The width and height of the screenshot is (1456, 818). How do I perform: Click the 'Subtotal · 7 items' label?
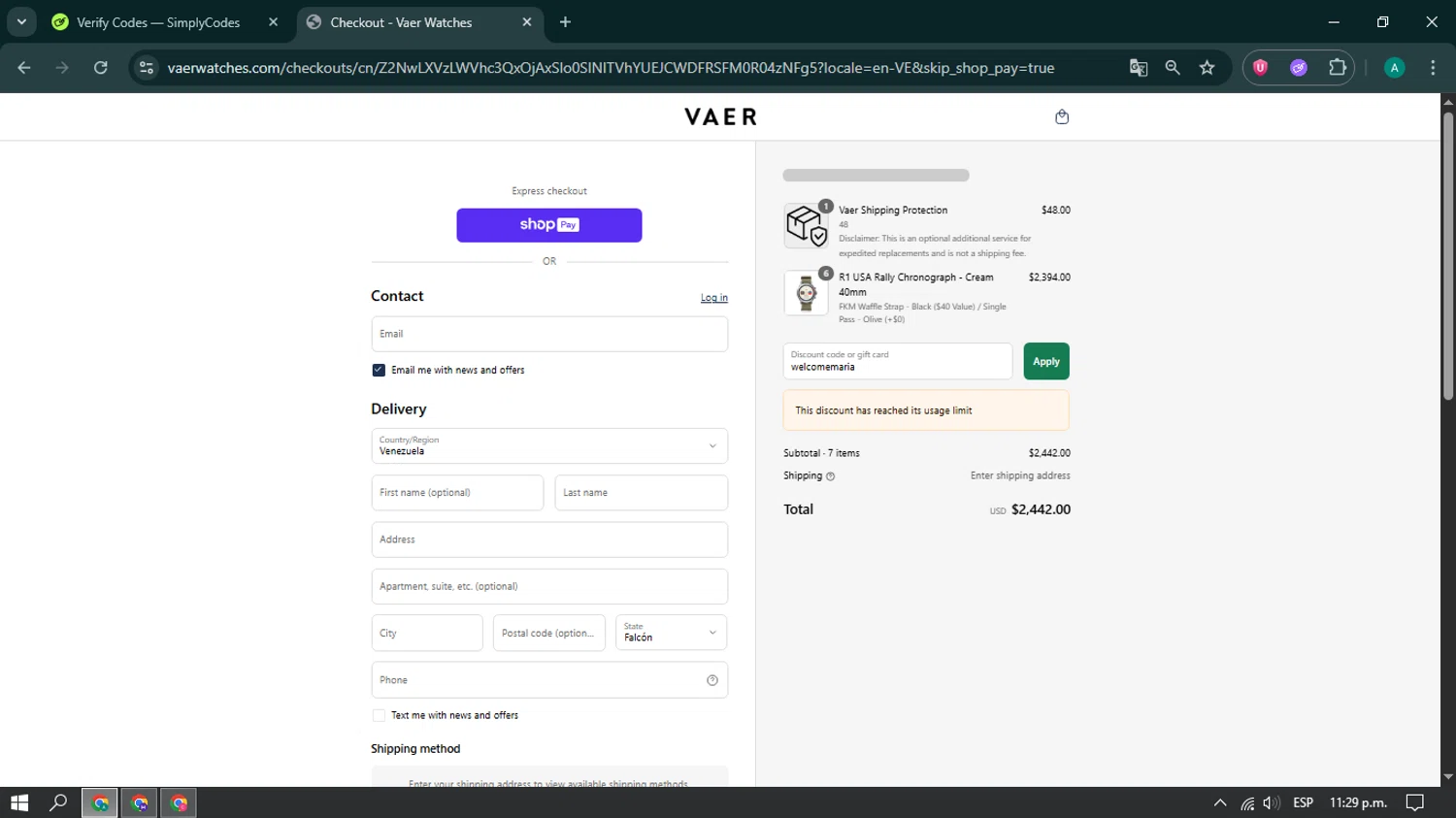point(821,453)
